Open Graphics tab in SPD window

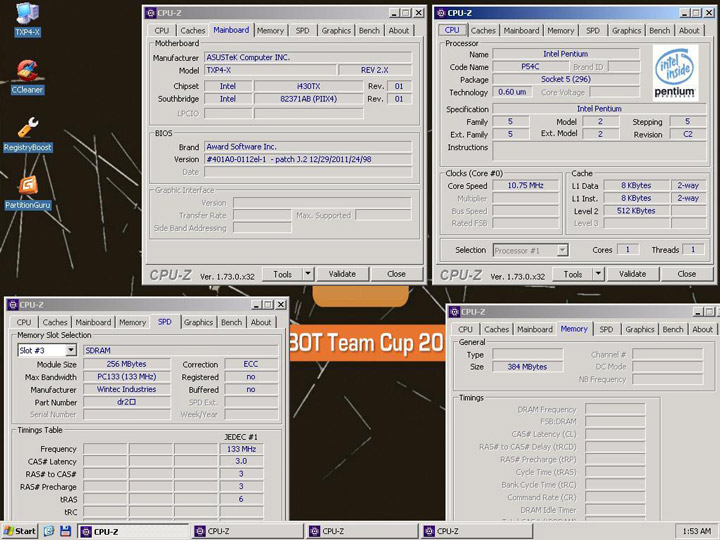pyautogui.click(x=198, y=322)
